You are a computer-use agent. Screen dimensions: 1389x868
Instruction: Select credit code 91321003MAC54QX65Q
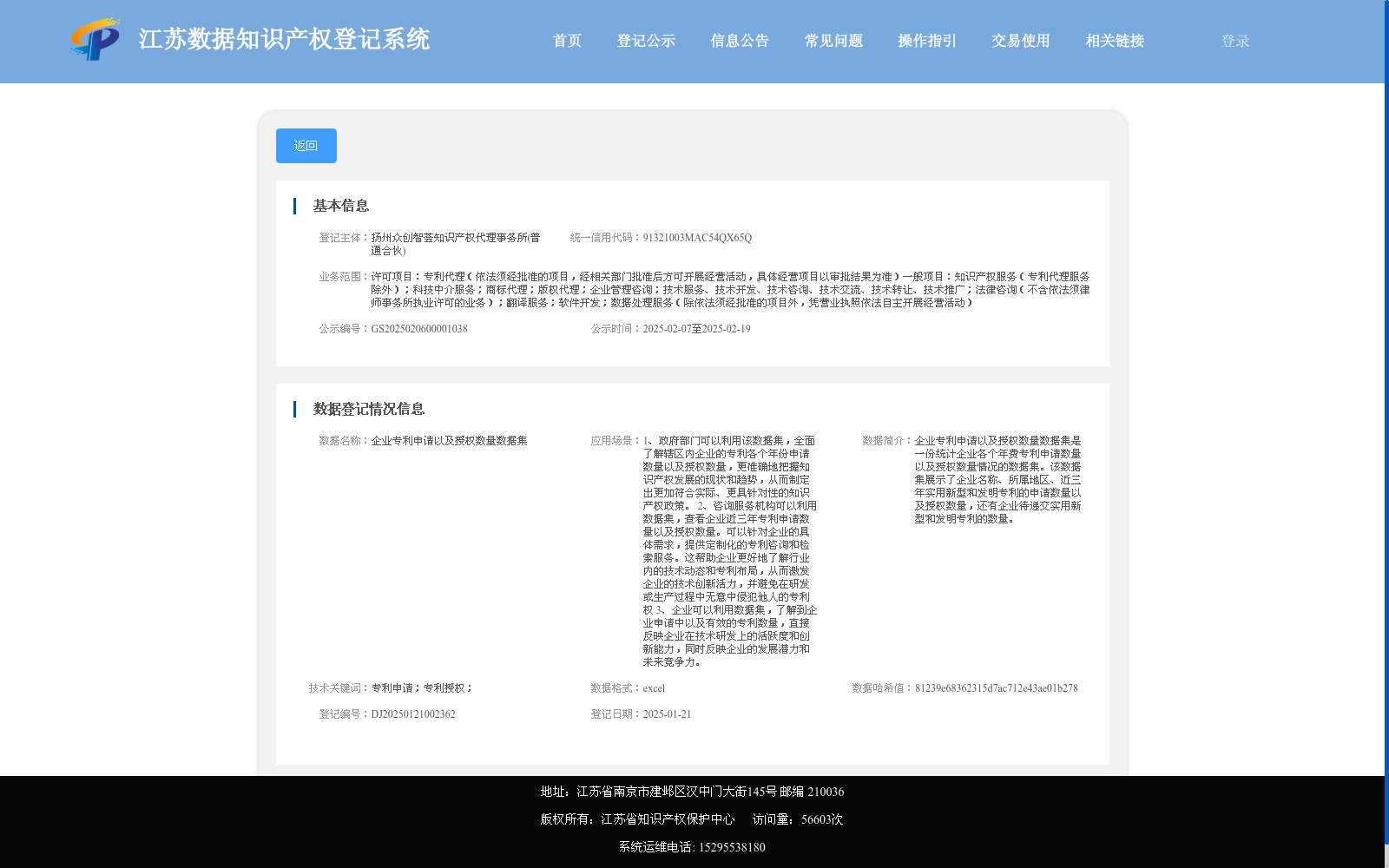(697, 238)
